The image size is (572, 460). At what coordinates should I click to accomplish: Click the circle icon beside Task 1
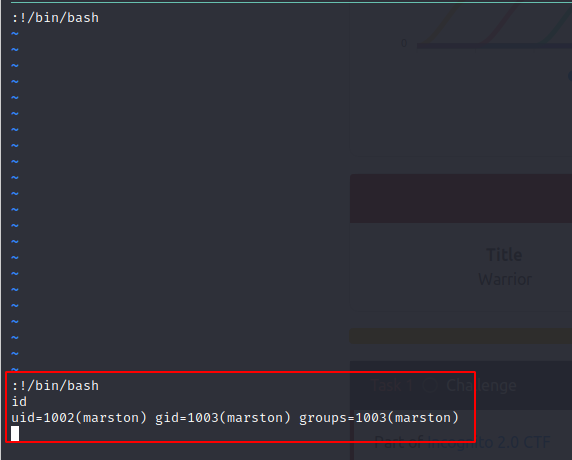pos(430,386)
